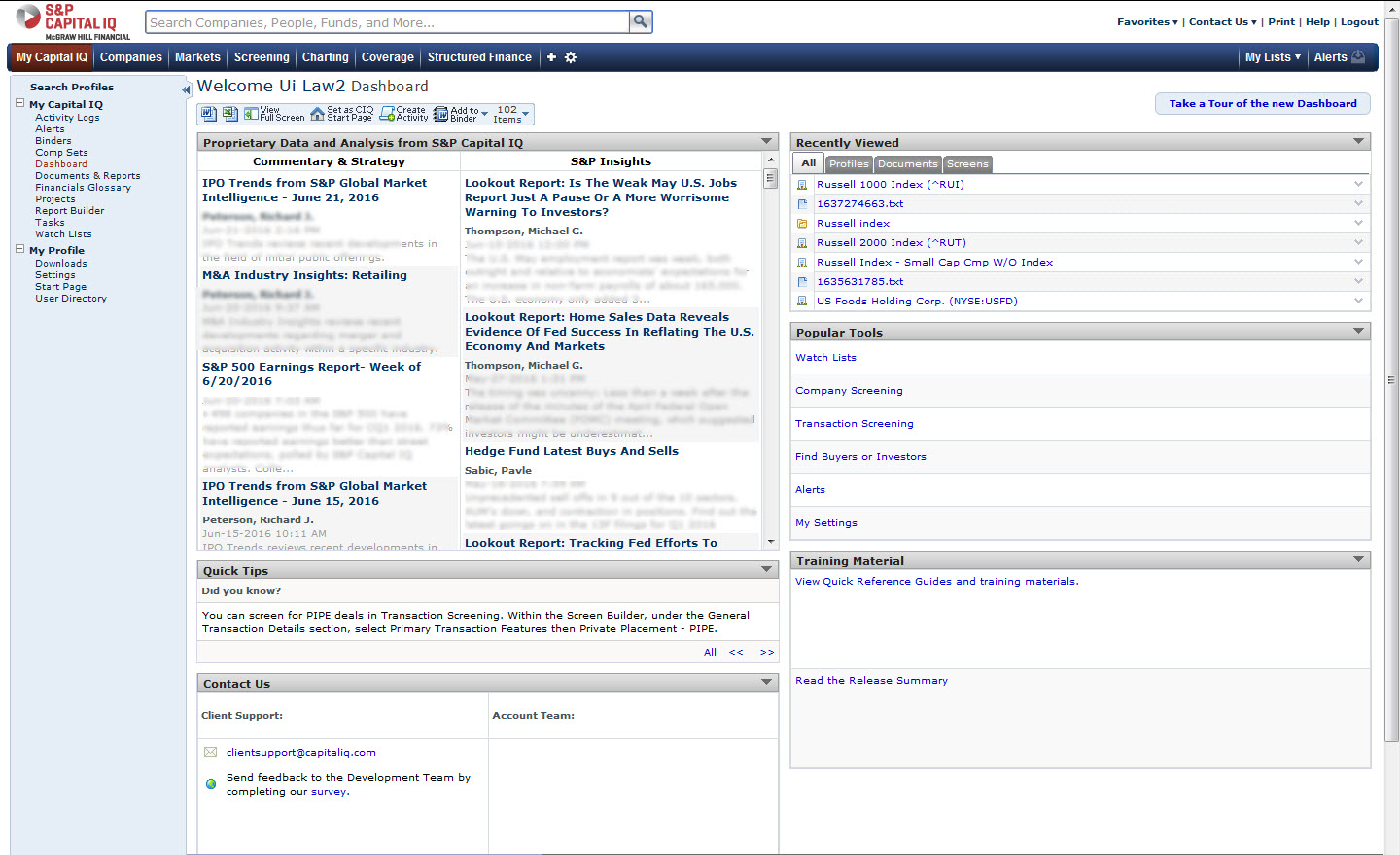Click View Full Screen toolbar icon
Viewport: 1400px width, 855px height.
274,114
